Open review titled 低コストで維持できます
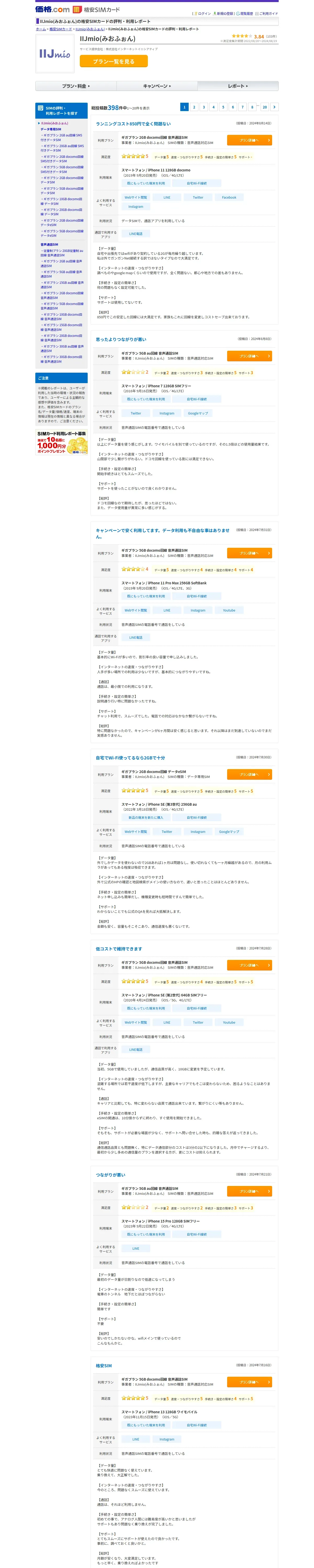Viewport: 314px width, 1568px height. click(119, 949)
